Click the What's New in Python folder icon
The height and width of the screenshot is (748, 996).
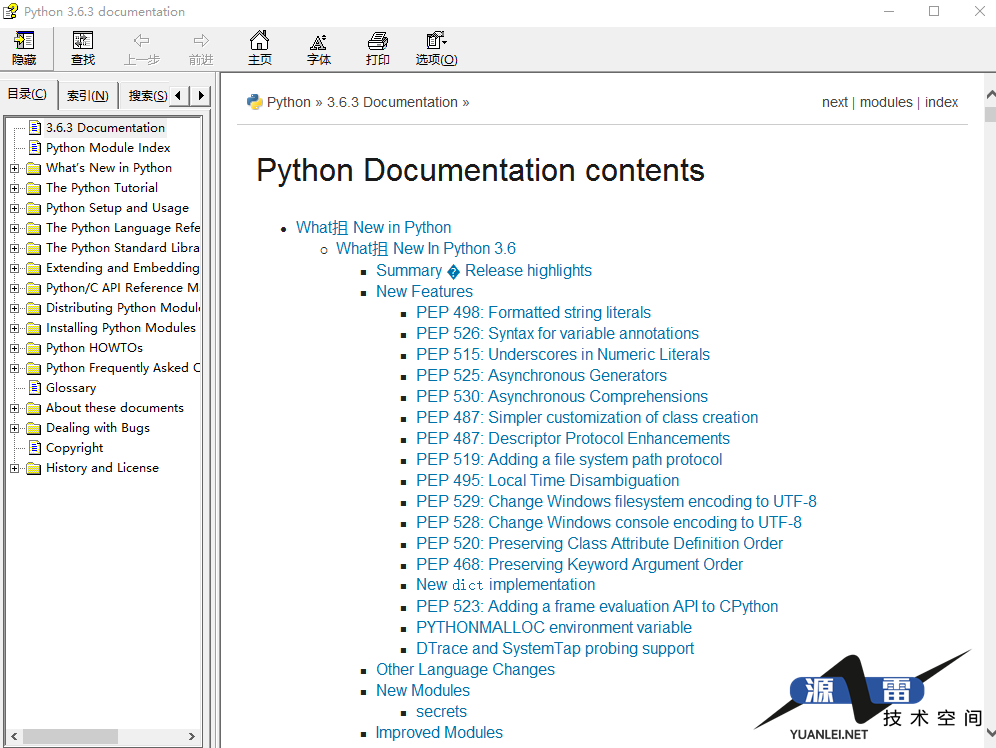(34, 168)
